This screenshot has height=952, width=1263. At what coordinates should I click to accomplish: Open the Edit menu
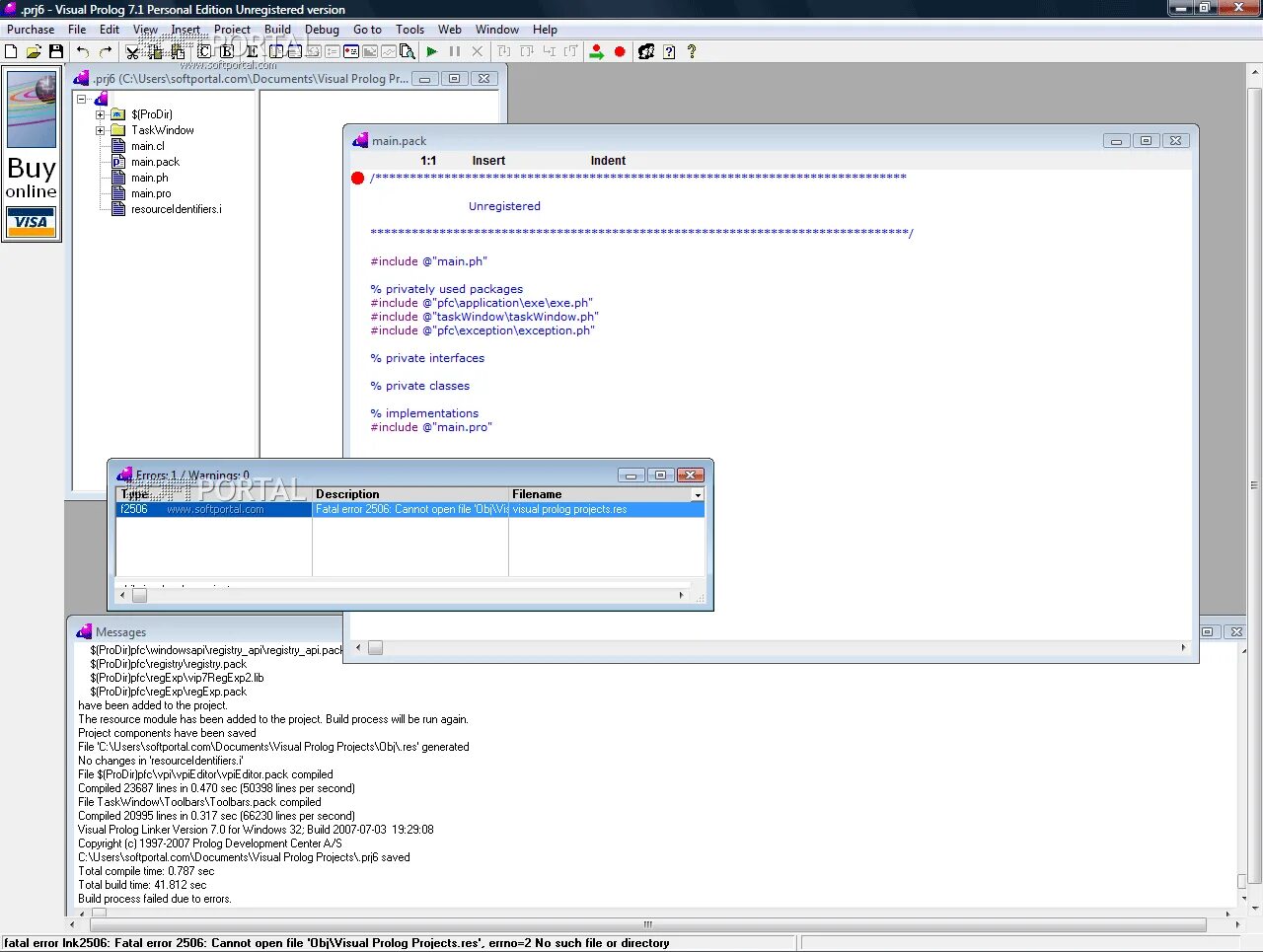coord(110,30)
